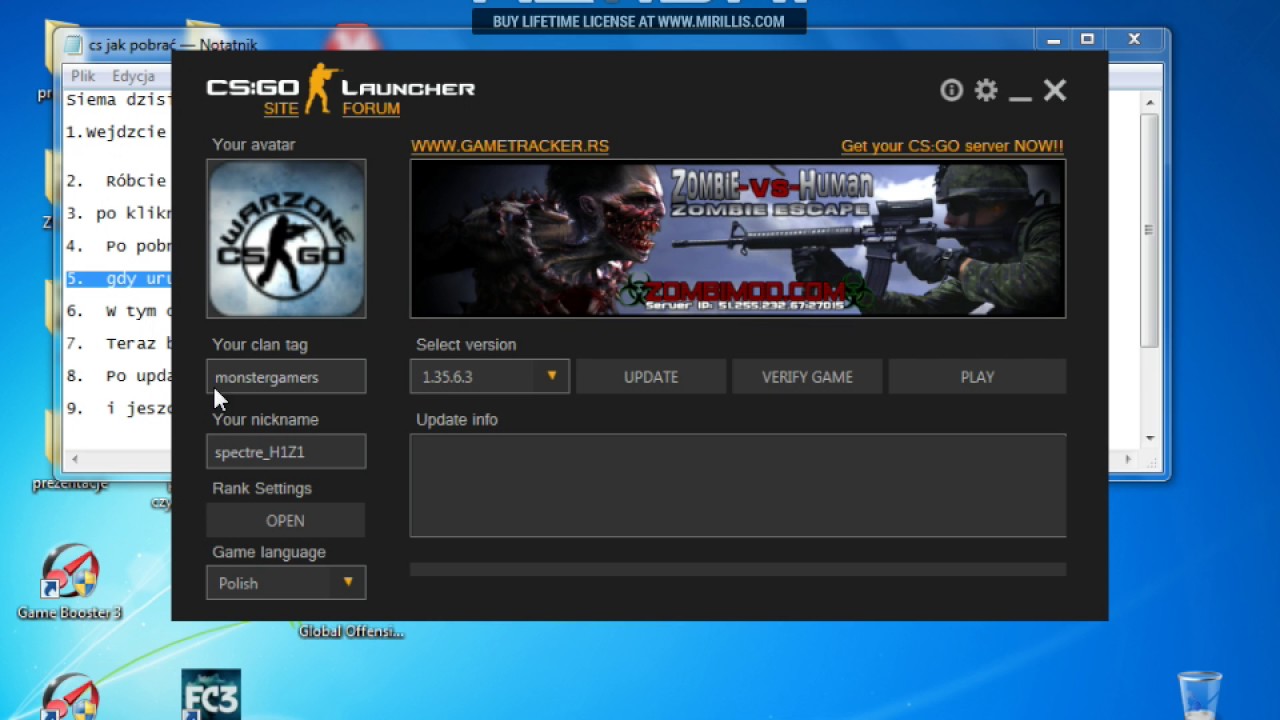Open the FORUM link
This screenshot has height=720, width=1280.
tap(371, 108)
